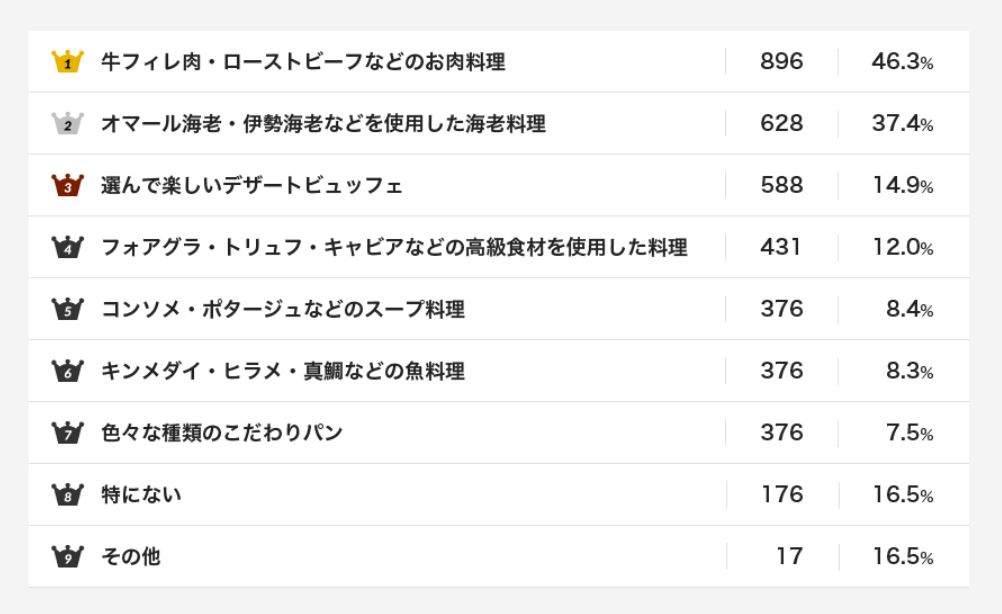
Task: Click the その他 row label
Action: click(x=131, y=557)
